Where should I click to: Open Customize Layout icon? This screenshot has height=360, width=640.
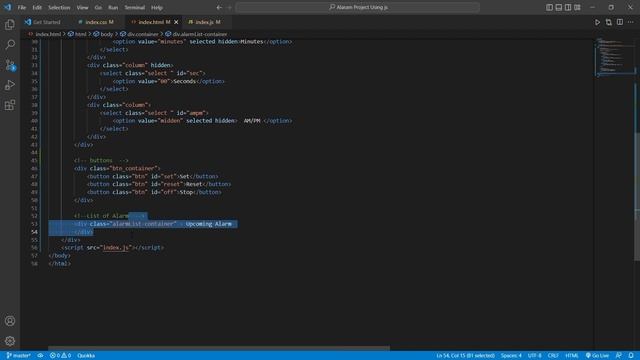(x=577, y=7)
